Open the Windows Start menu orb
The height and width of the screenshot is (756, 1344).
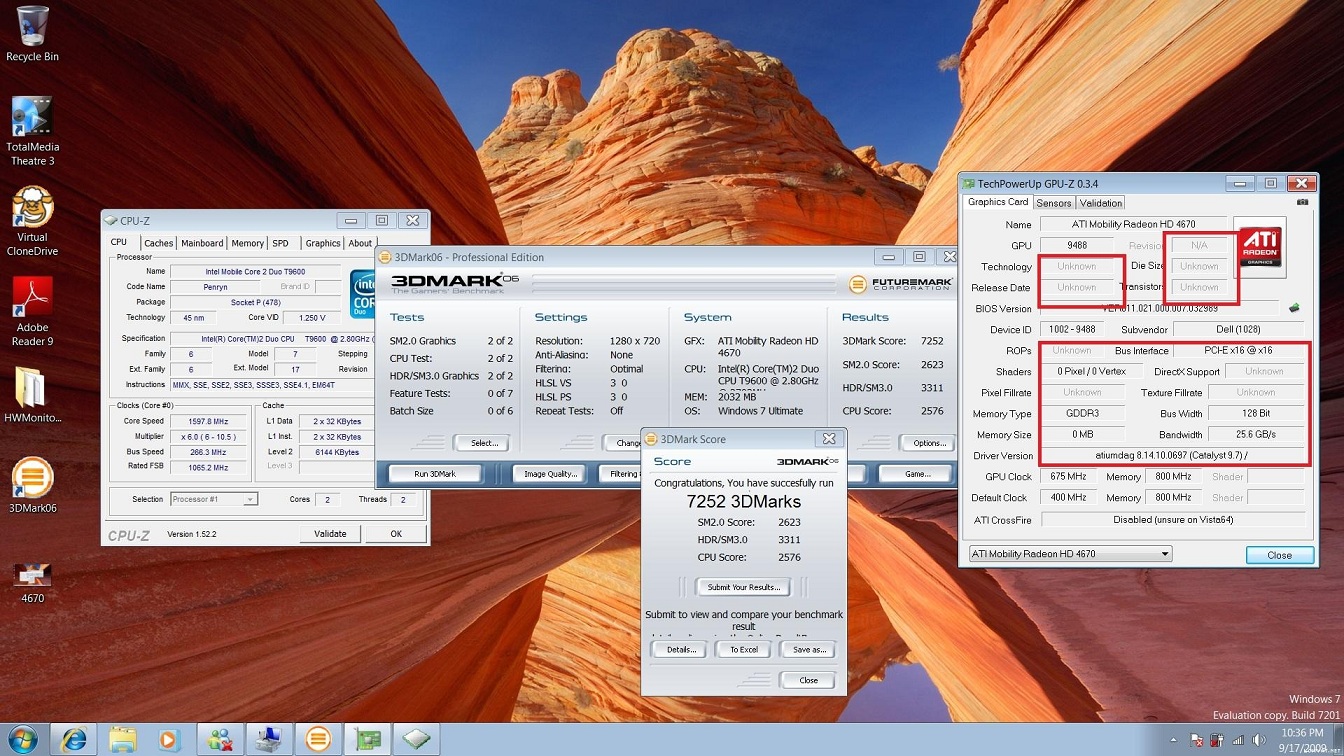[22, 739]
